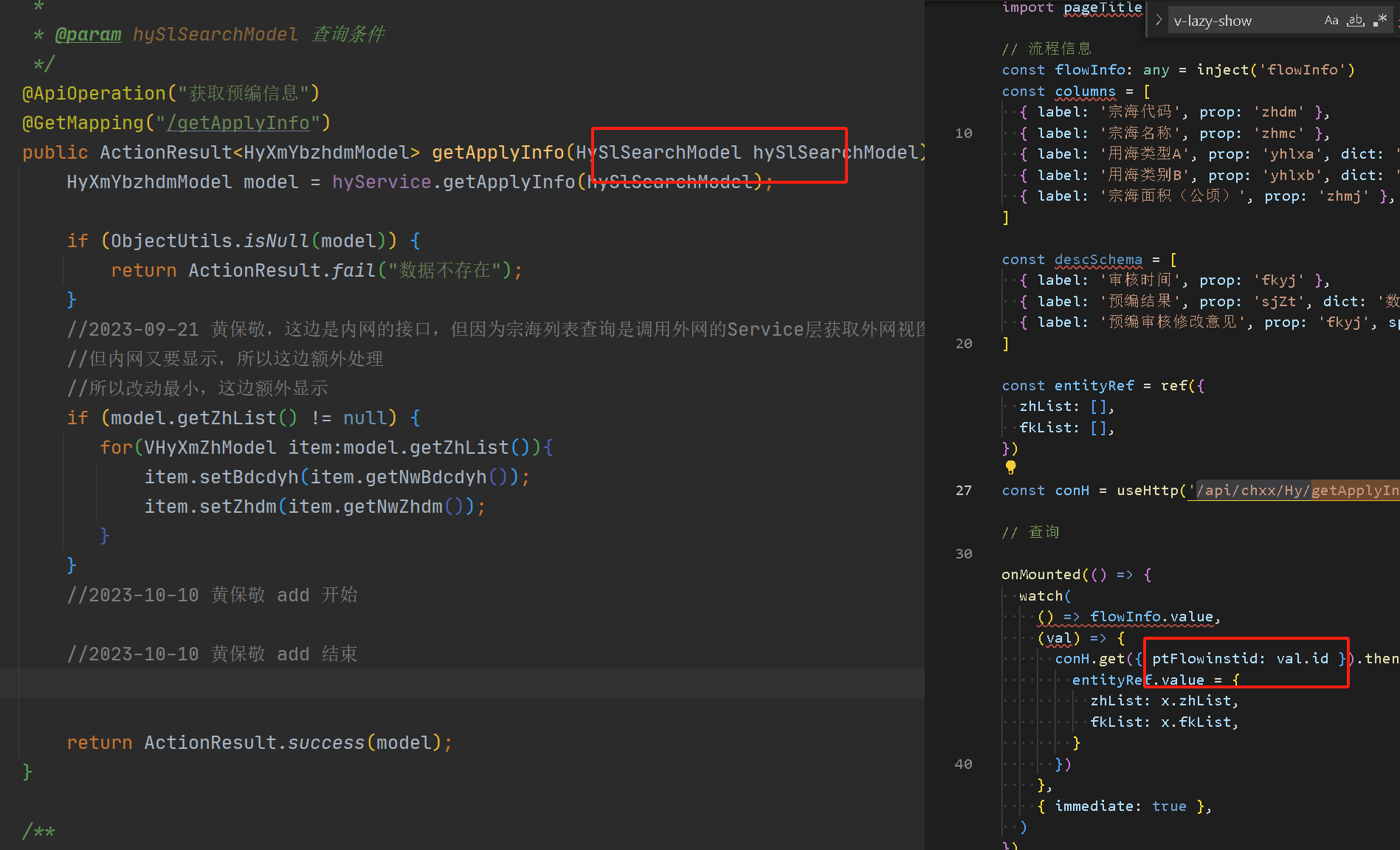
Task: Toggle Match Case in find widget
Action: point(1331,21)
